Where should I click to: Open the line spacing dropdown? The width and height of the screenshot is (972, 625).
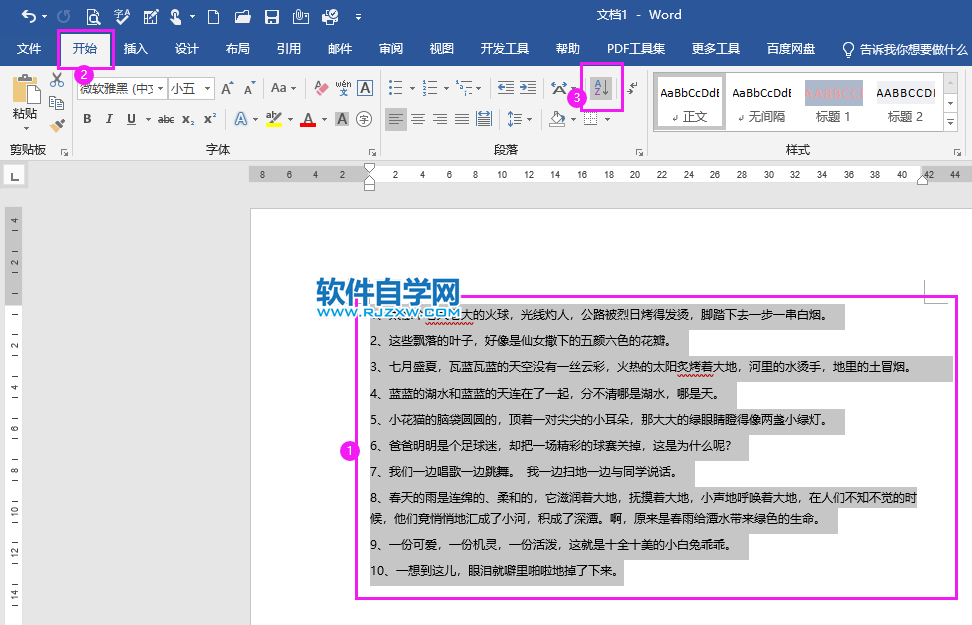529,119
